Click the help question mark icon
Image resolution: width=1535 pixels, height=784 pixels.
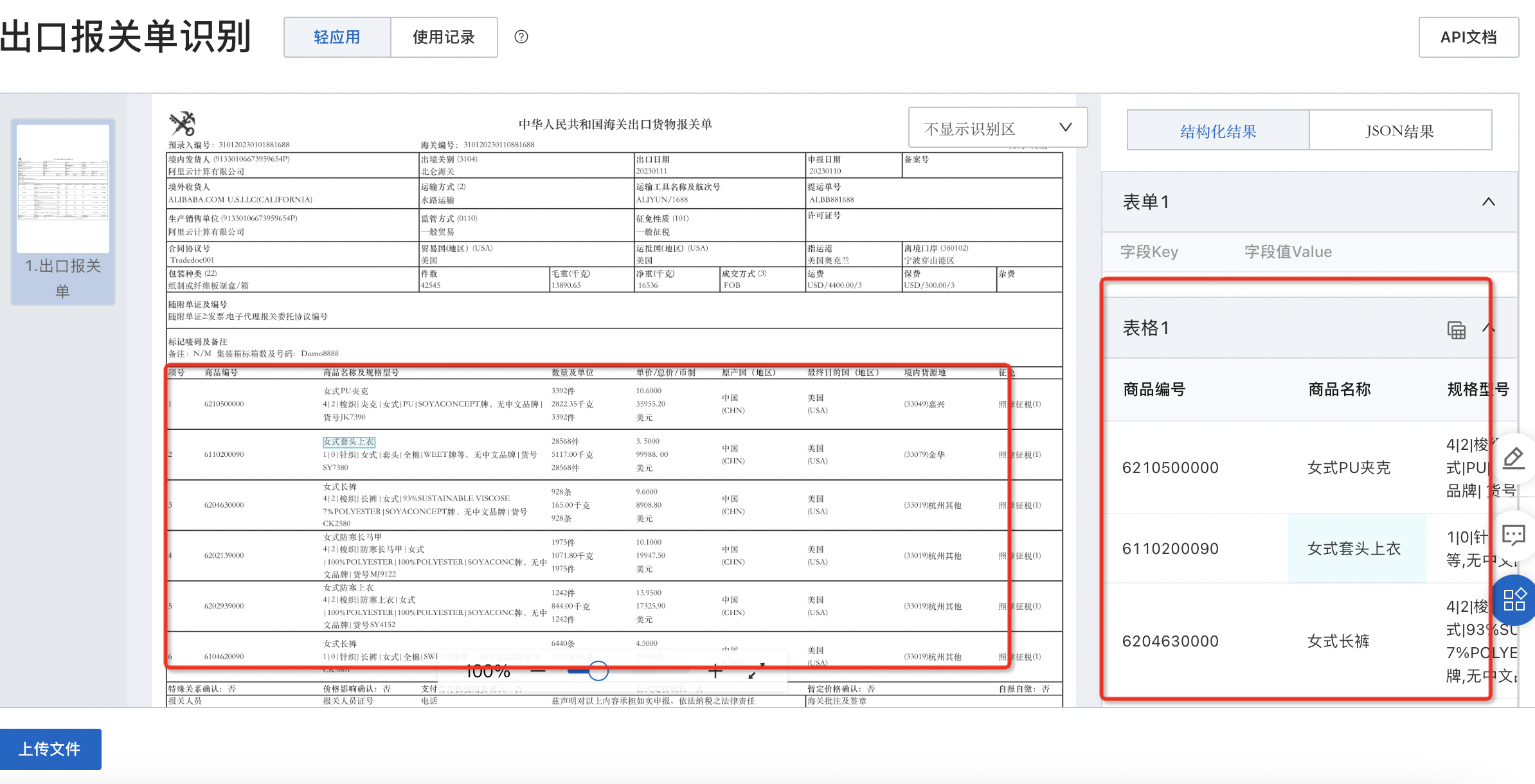click(521, 37)
